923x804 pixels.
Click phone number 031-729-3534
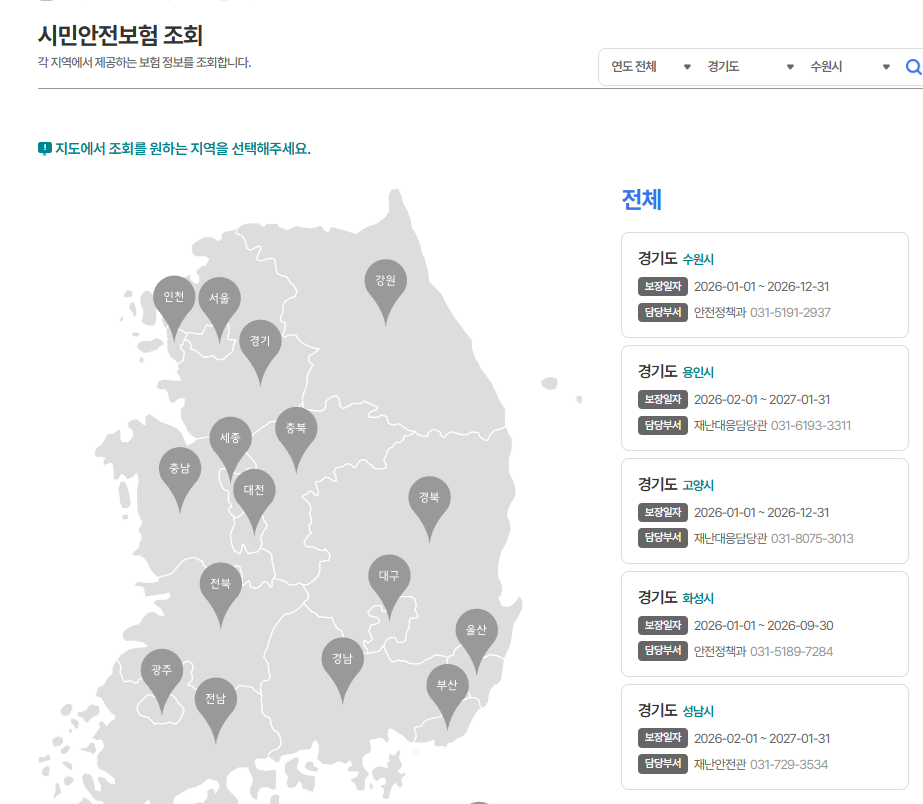click(x=789, y=765)
